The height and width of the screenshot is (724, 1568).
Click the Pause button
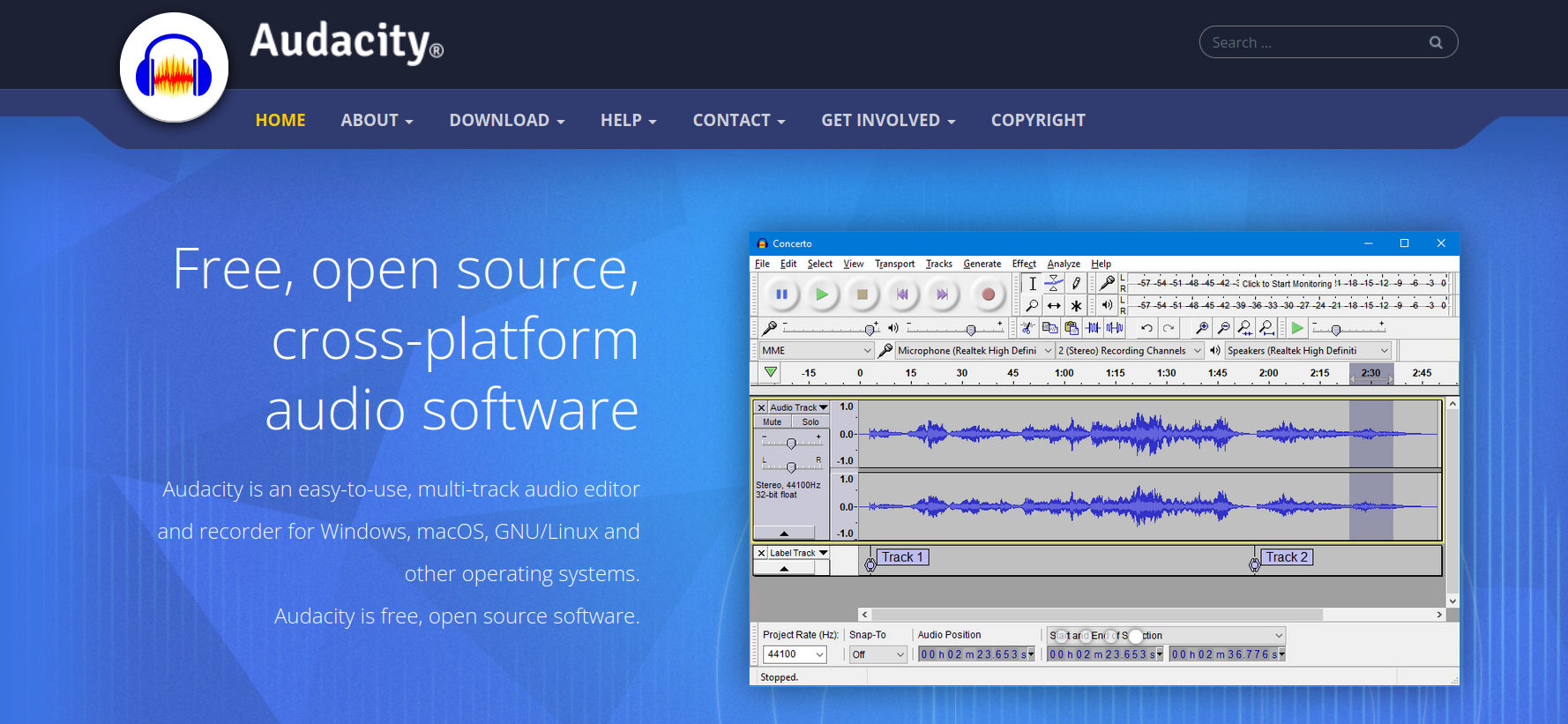click(781, 295)
